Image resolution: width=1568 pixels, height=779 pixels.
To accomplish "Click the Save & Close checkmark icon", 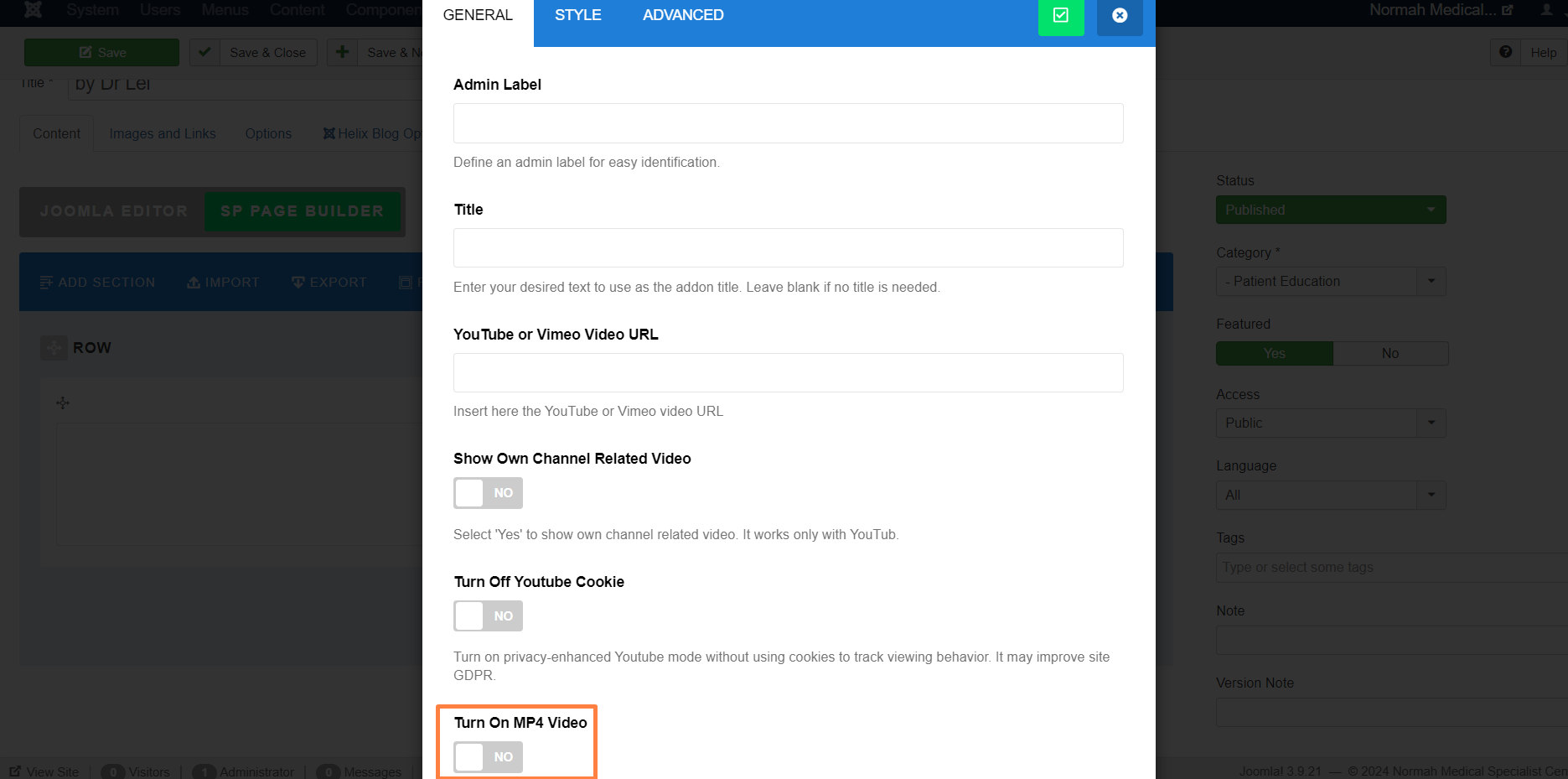I will coord(204,52).
